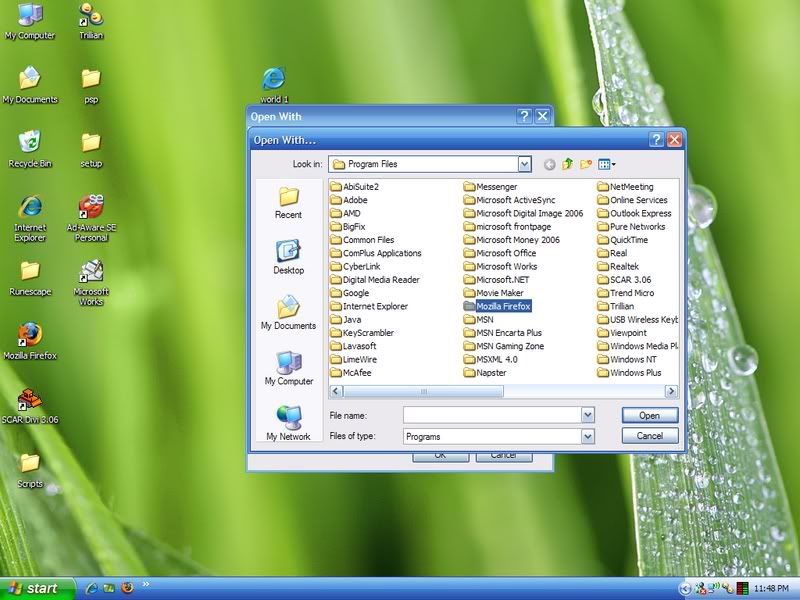Expand the File name dropdown arrow

(x=587, y=414)
